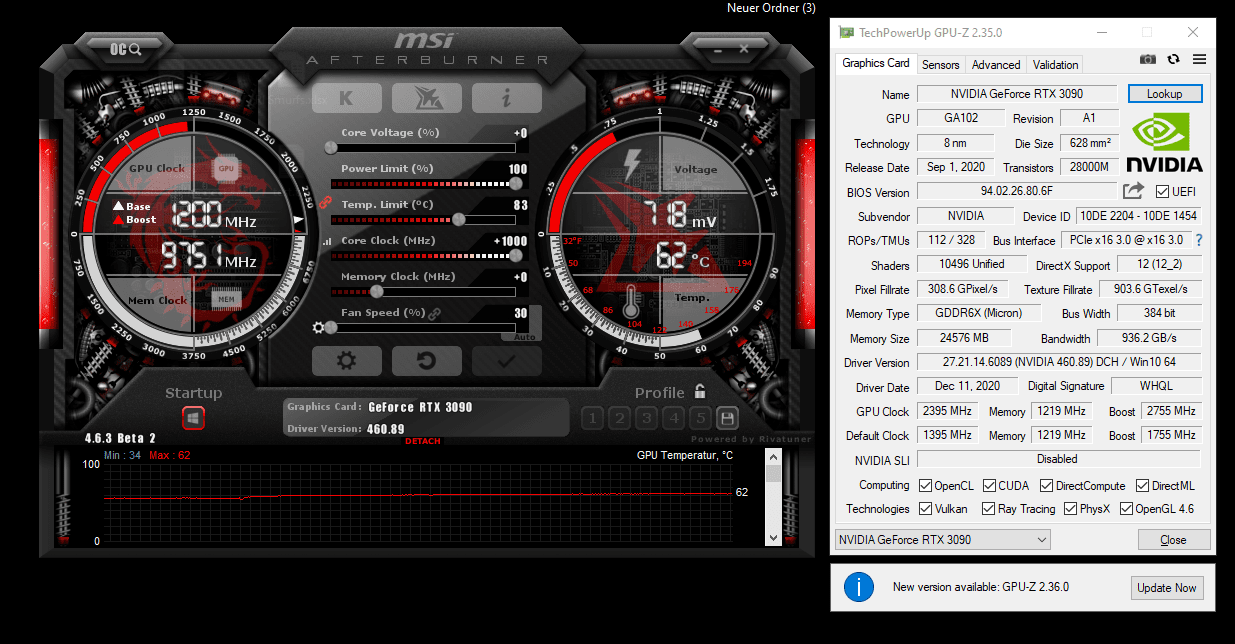Toggle fan speed sync link icon

435,314
